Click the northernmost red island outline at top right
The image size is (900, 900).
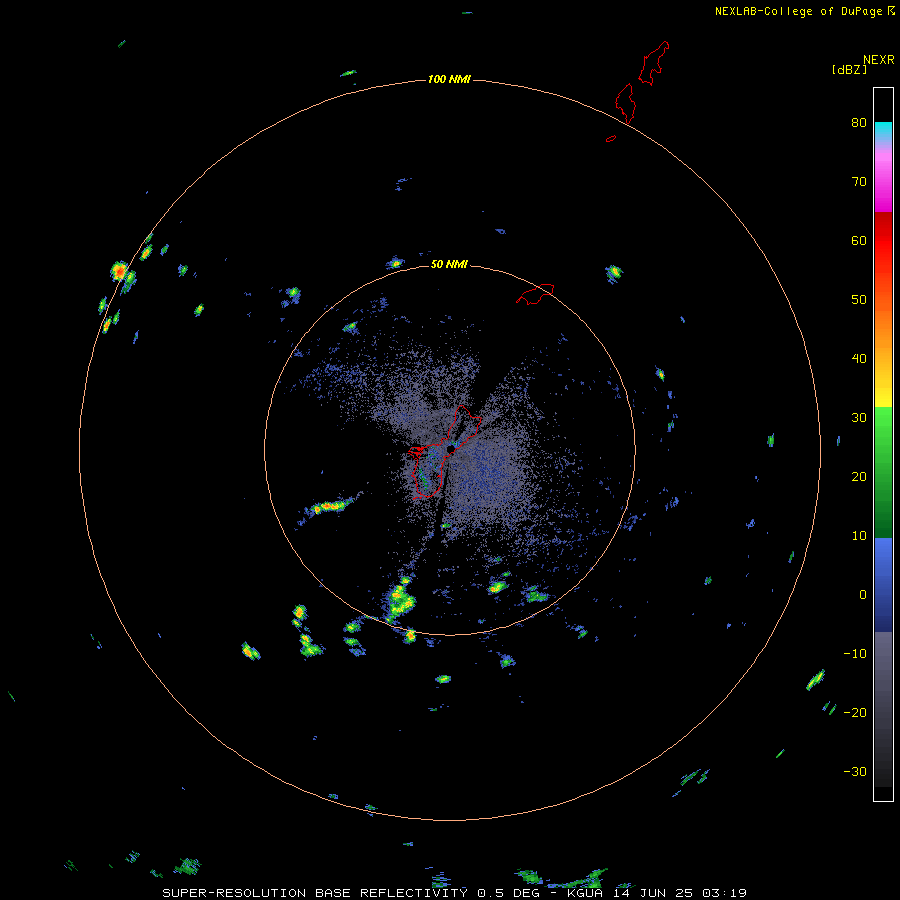point(654,63)
